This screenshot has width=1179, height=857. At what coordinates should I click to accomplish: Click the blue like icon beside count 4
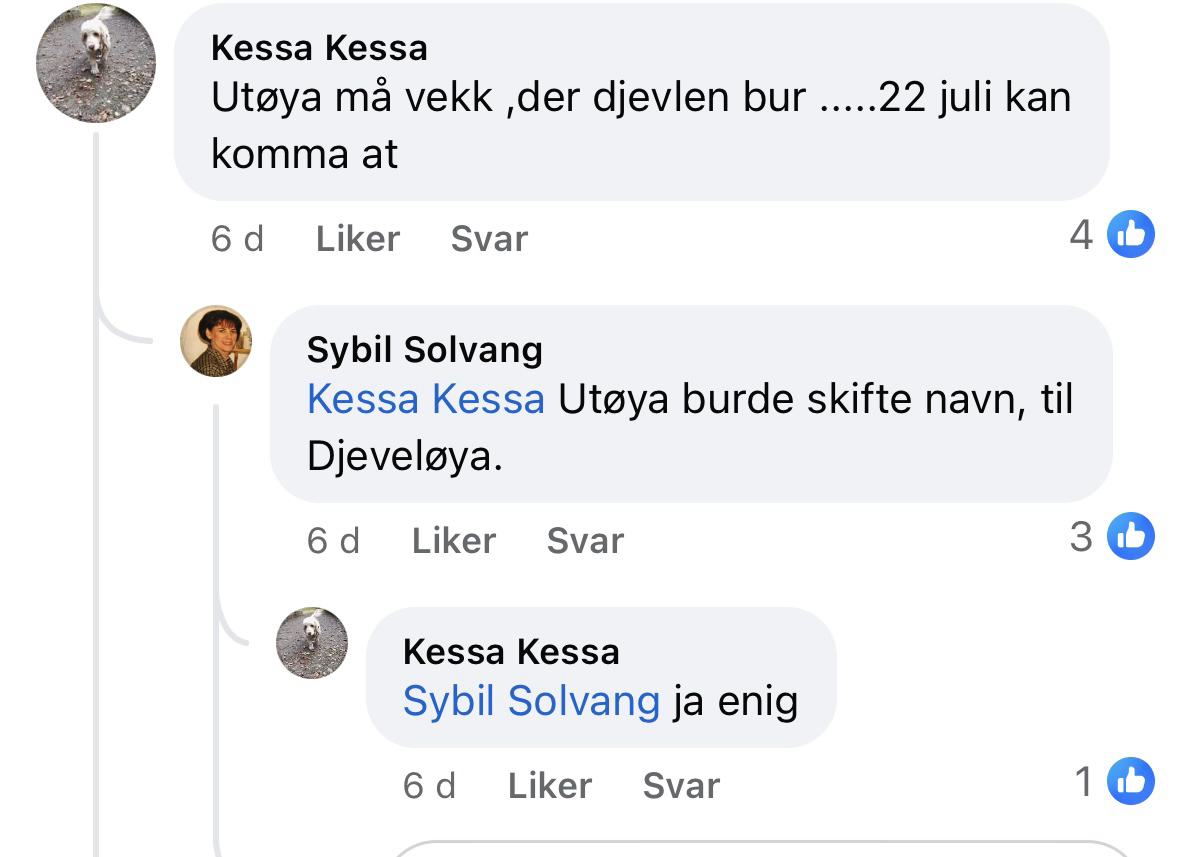pos(1132,236)
